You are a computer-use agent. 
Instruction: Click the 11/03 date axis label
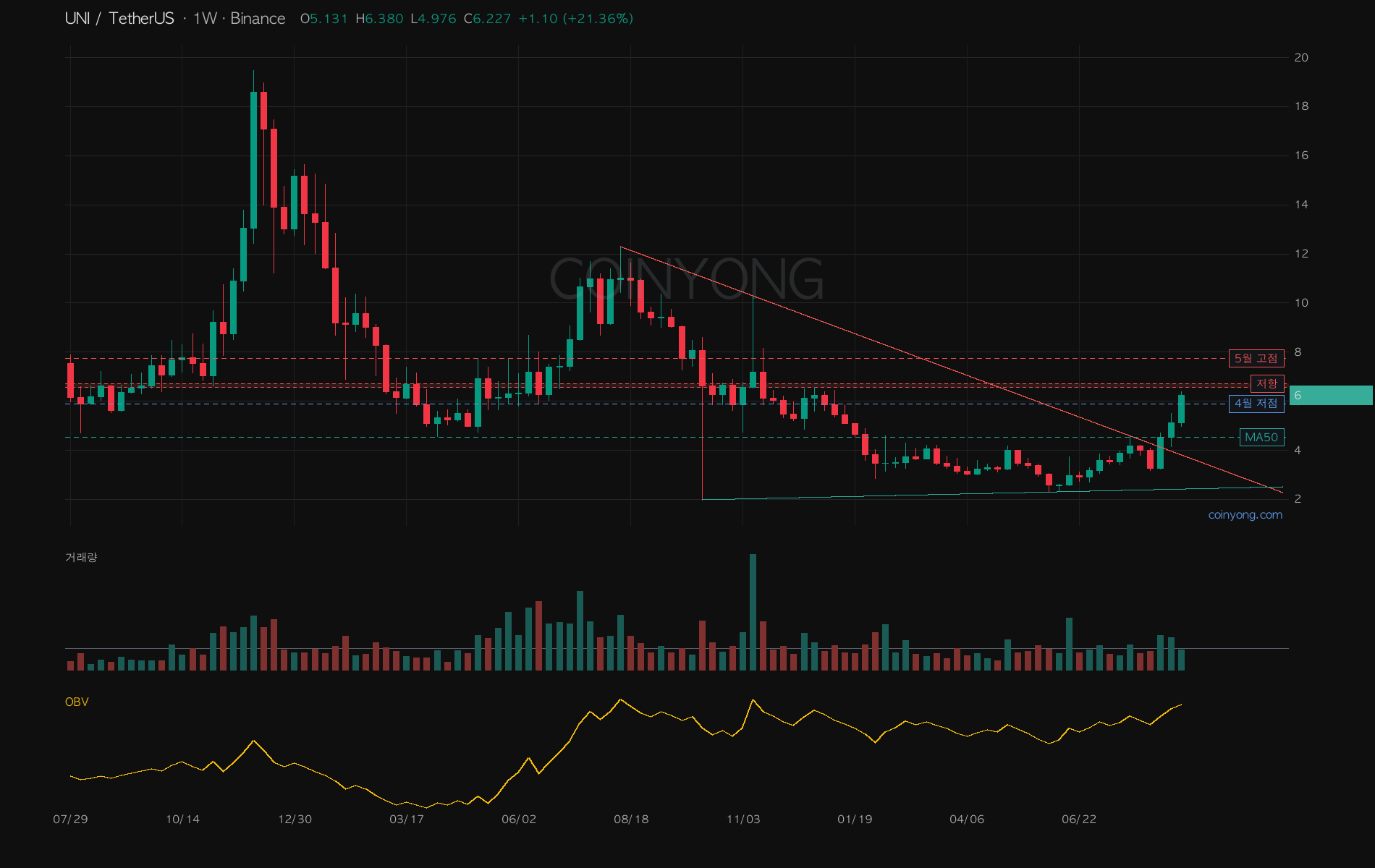coord(743,819)
